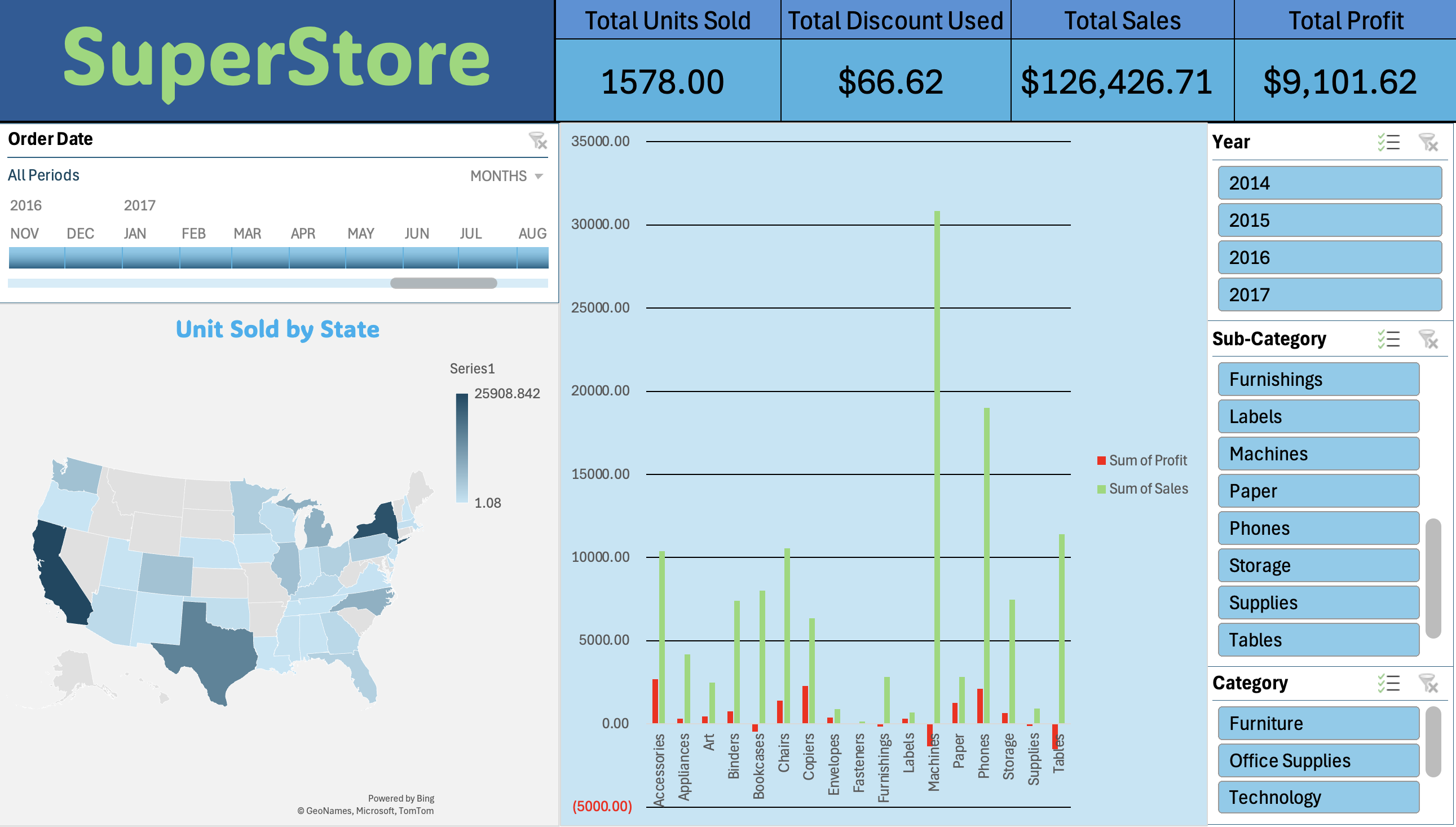Select the 2014 year slicer button
1456x827 pixels.
(x=1330, y=183)
